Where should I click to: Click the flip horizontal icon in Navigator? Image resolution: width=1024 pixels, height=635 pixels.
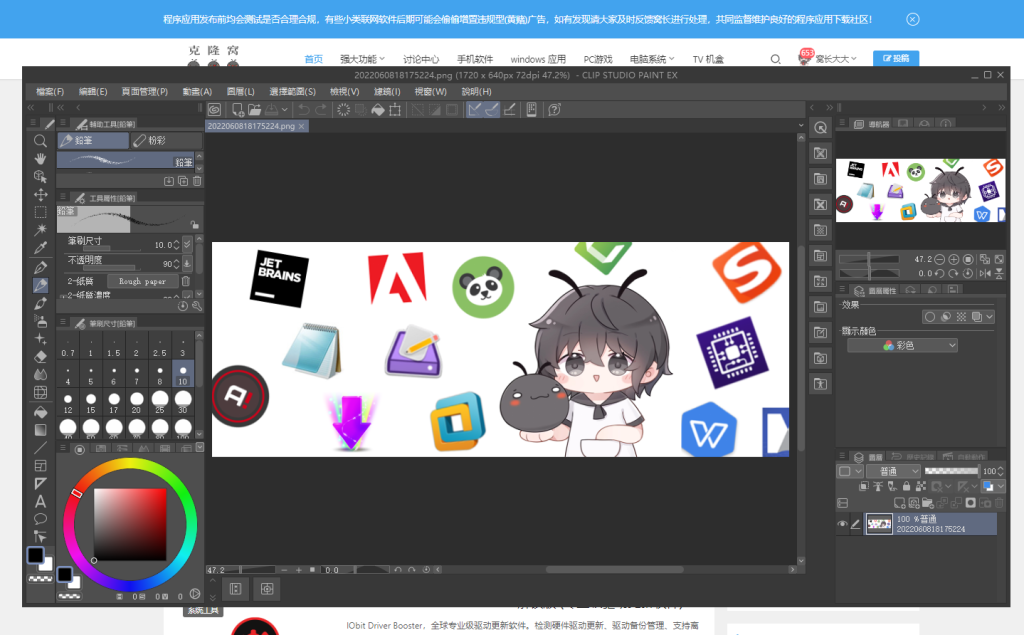click(x=985, y=274)
